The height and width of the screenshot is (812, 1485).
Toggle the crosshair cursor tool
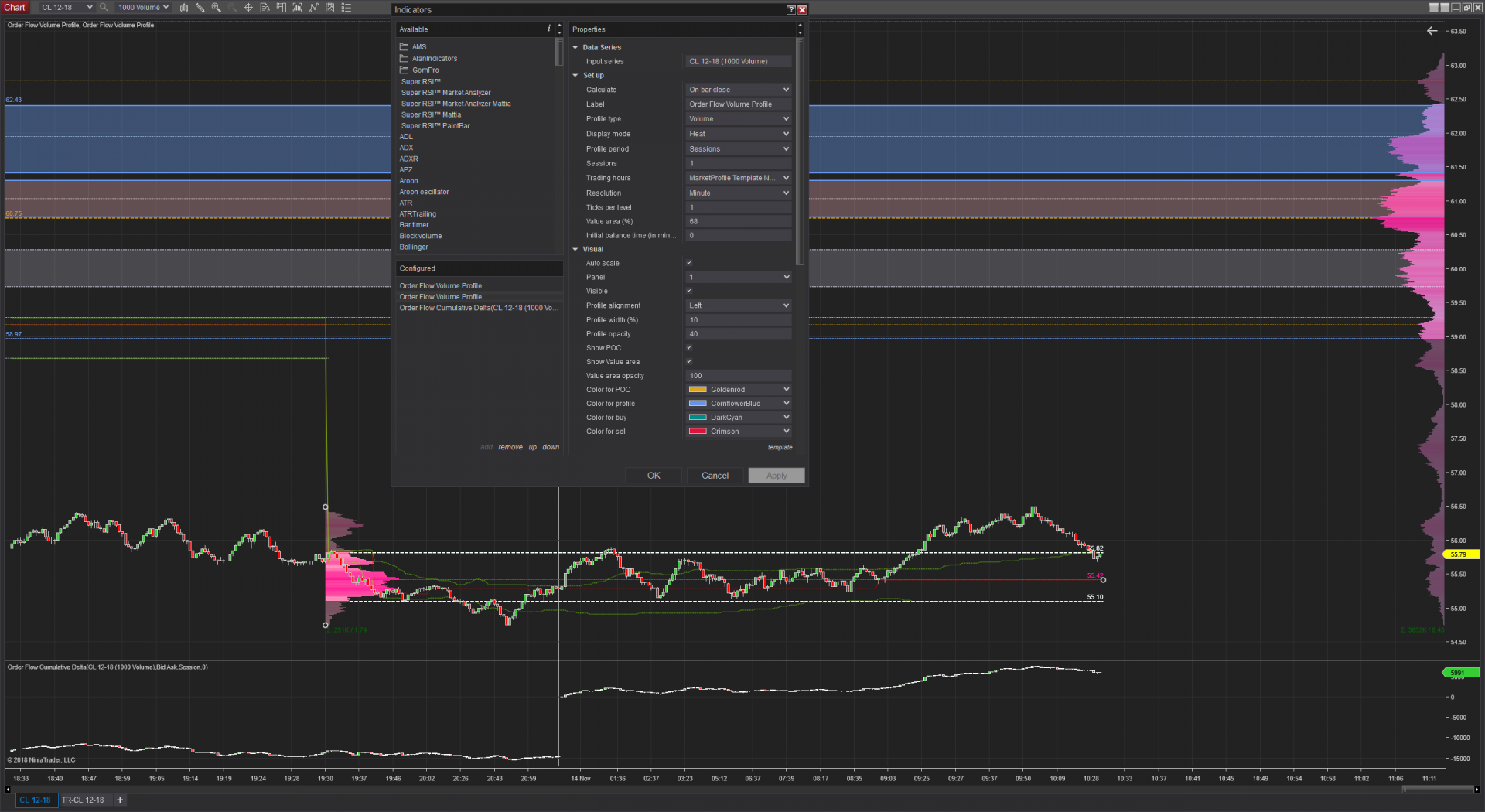tap(248, 8)
